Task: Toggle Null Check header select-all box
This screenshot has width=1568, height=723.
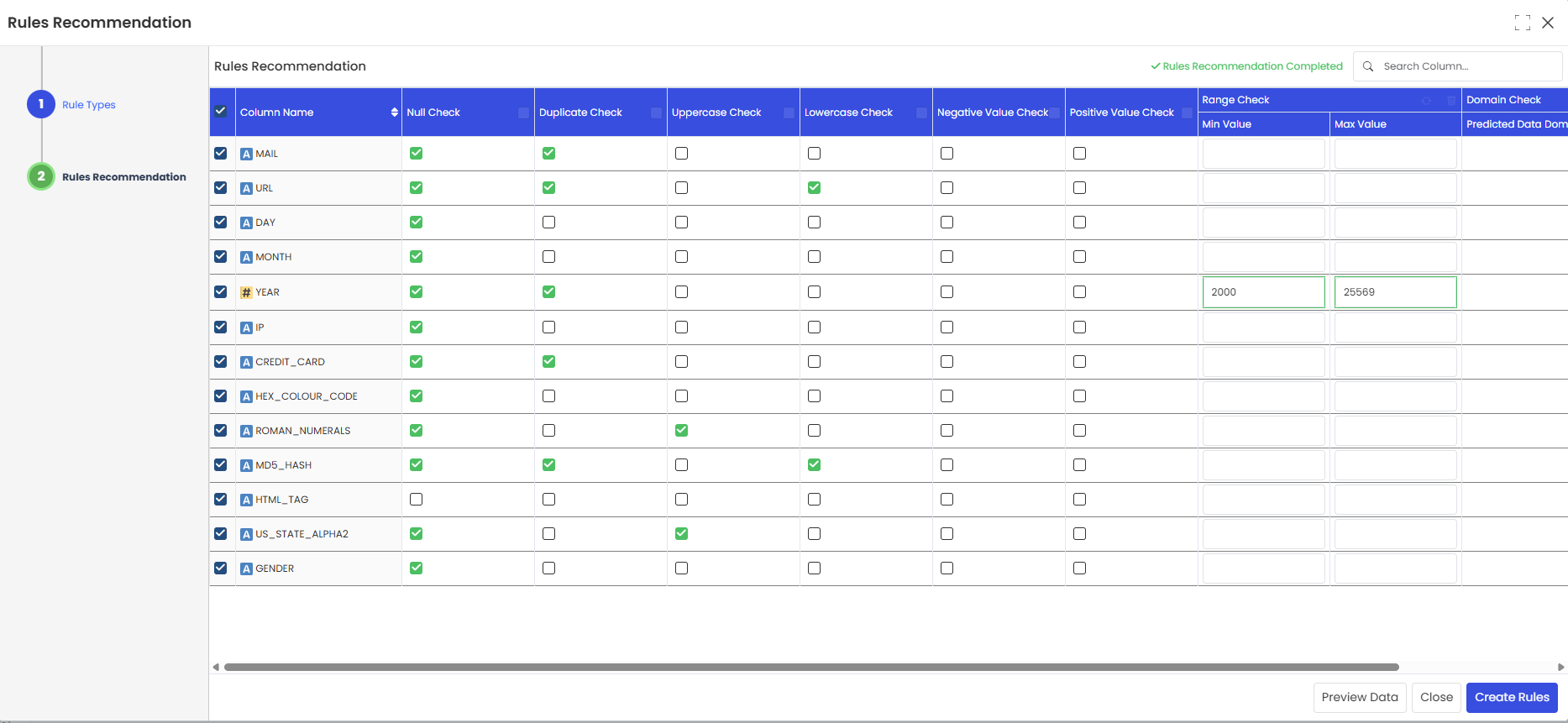Action: point(524,113)
